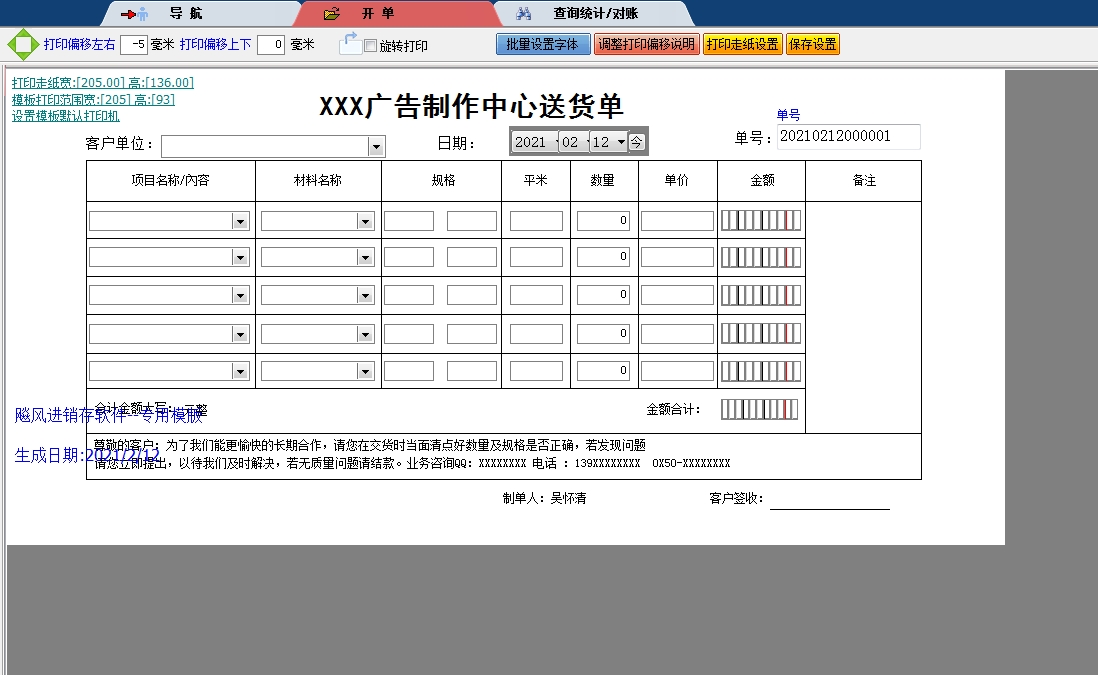The width and height of the screenshot is (1098, 675).
Task: Click the 打印偏移左右 value field
Action: 134,44
